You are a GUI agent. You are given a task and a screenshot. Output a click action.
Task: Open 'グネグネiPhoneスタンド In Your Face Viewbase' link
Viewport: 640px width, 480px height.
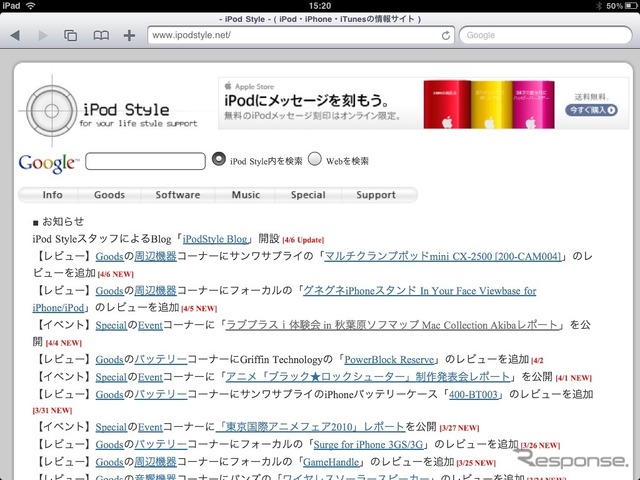pyautogui.click(x=420, y=291)
